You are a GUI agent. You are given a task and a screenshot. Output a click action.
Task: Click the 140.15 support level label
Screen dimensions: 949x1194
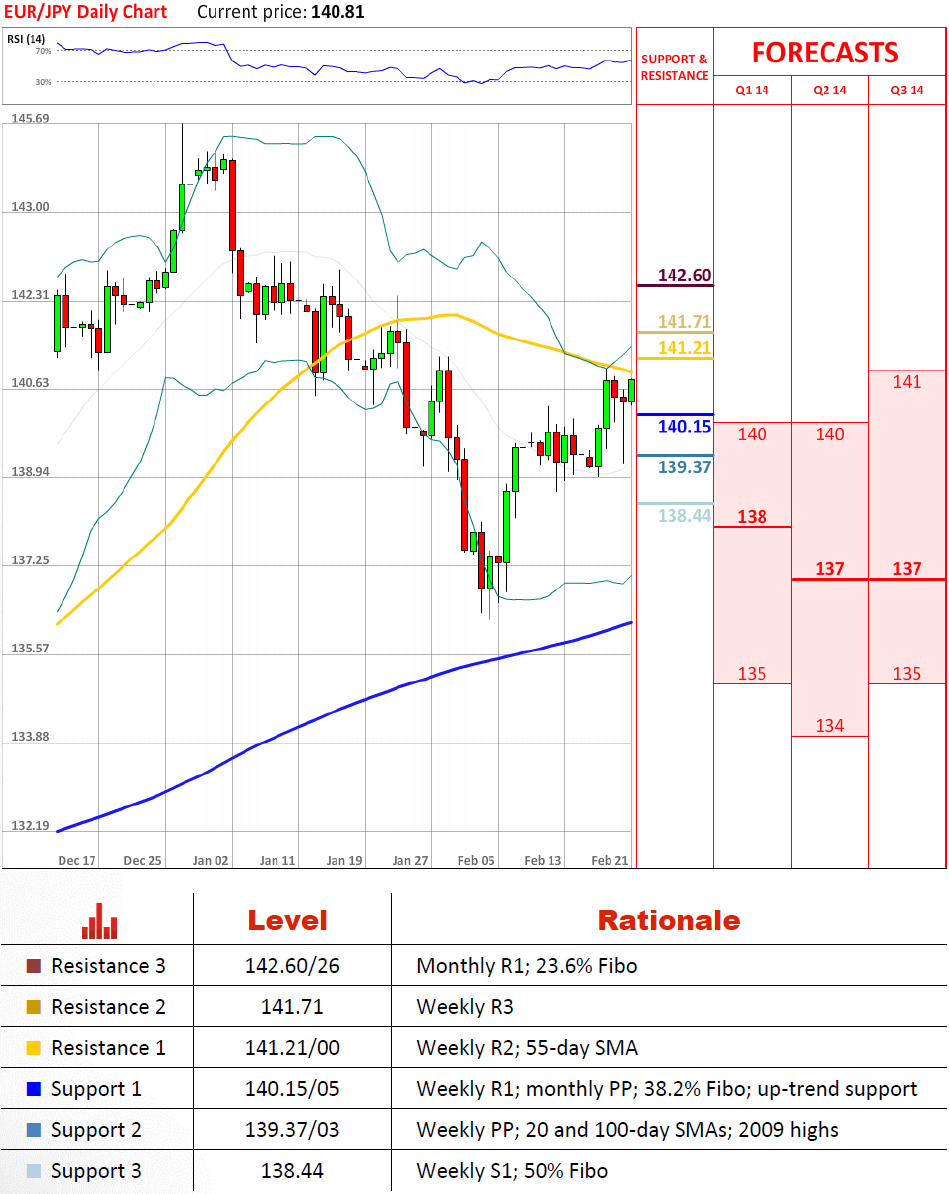click(684, 427)
